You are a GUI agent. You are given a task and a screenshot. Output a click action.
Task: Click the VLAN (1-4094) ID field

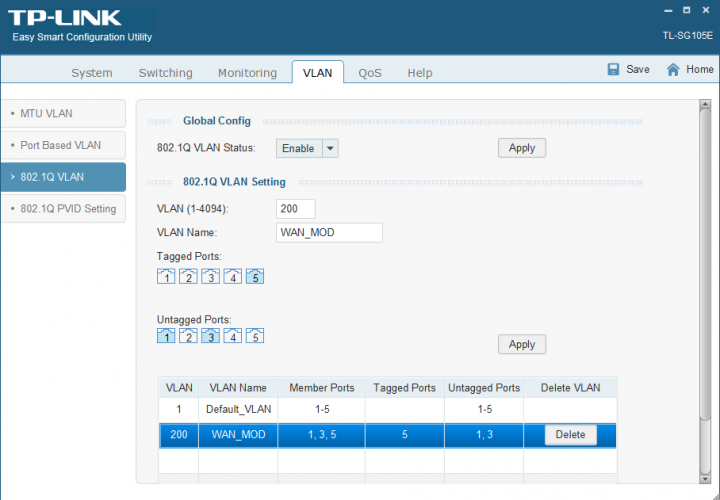(296, 209)
